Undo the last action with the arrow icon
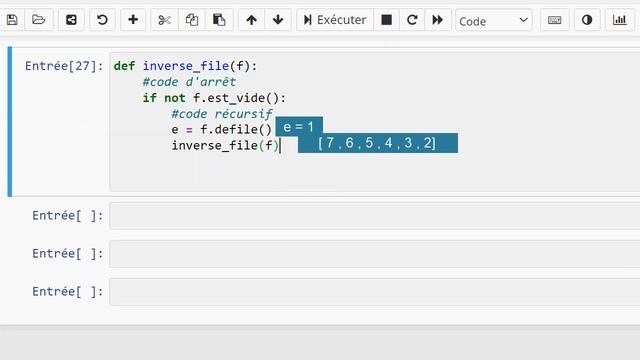The image size is (640, 360). click(x=102, y=20)
